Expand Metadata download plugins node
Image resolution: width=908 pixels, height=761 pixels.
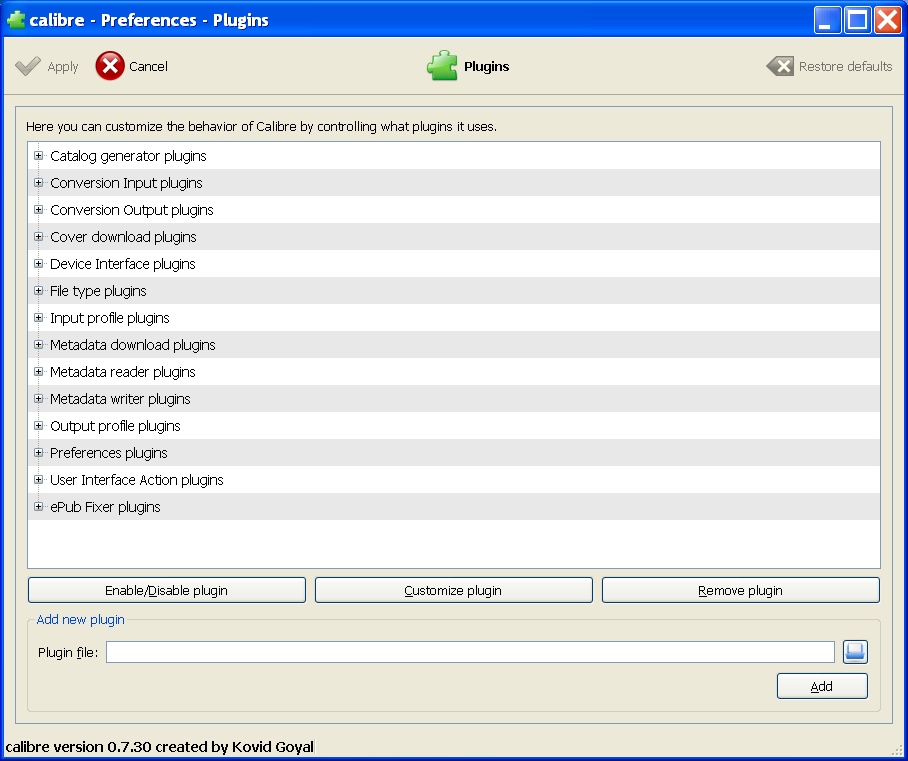38,345
